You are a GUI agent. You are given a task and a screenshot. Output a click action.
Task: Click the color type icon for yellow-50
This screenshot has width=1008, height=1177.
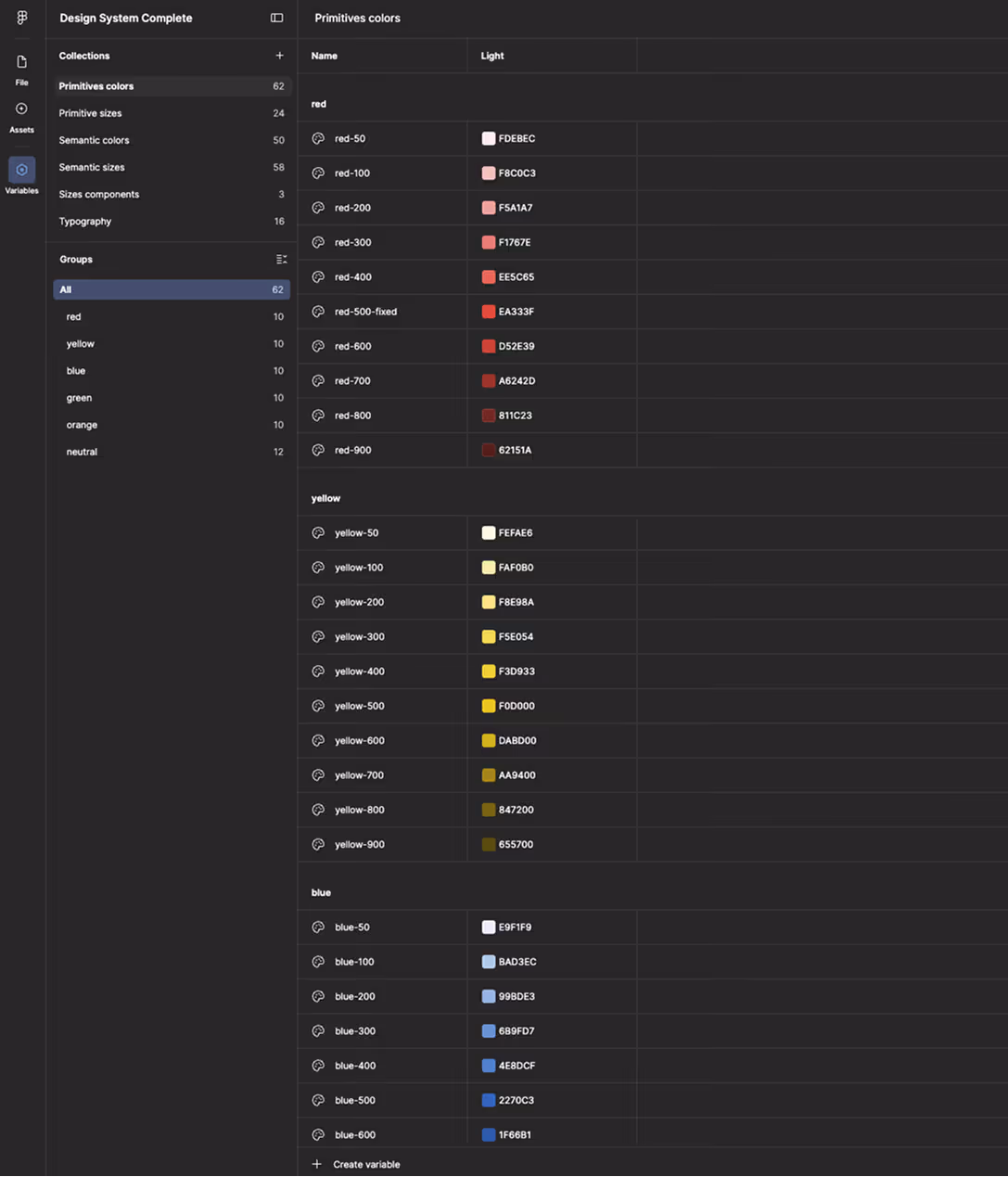318,533
